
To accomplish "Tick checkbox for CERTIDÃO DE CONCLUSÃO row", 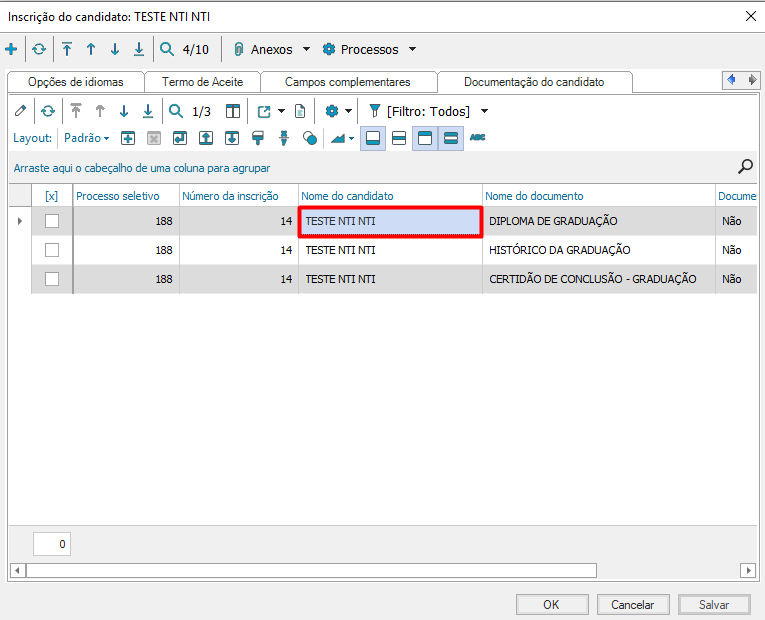I will tap(52, 279).
